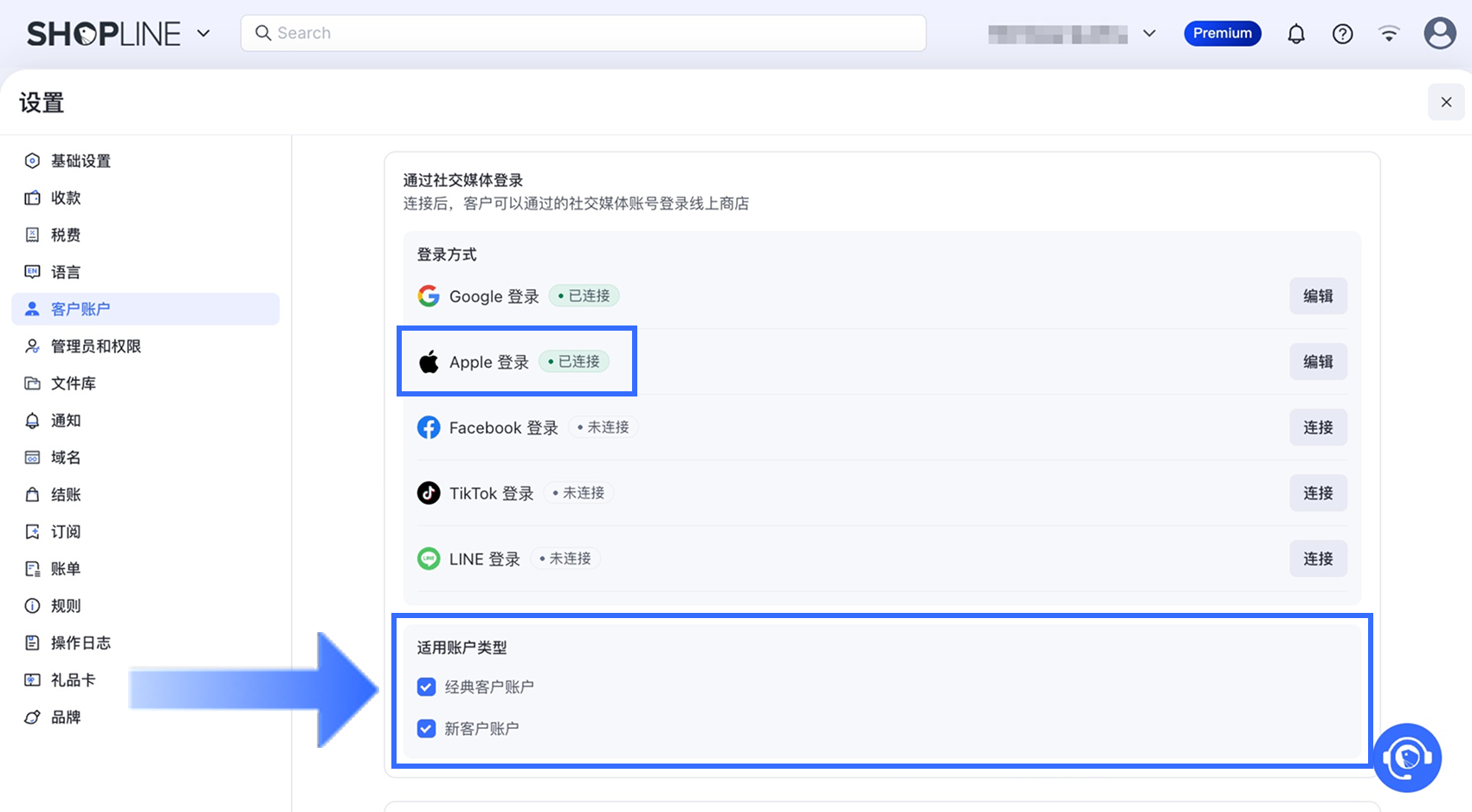Click the TikTok logo icon
The width and height of the screenshot is (1472, 812).
coord(429,493)
